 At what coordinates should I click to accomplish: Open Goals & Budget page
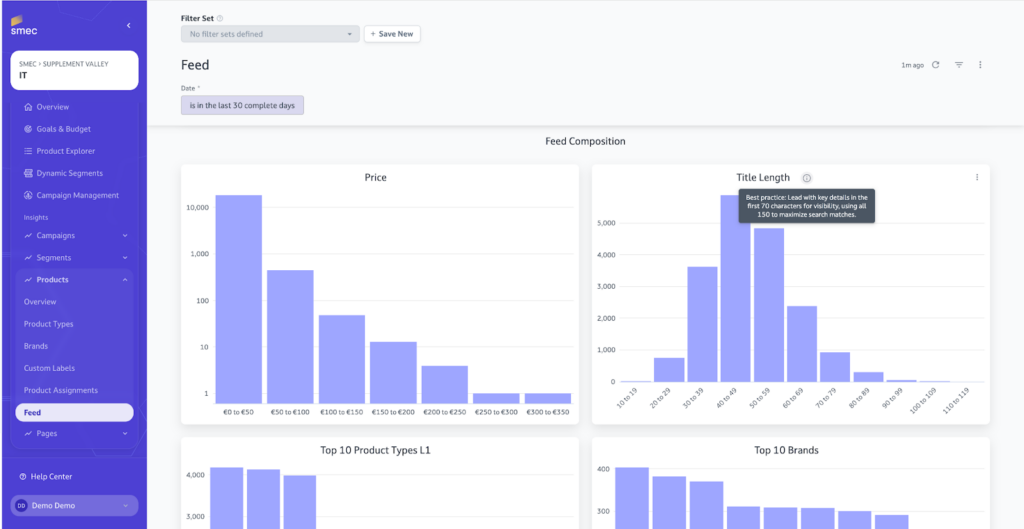(63, 129)
